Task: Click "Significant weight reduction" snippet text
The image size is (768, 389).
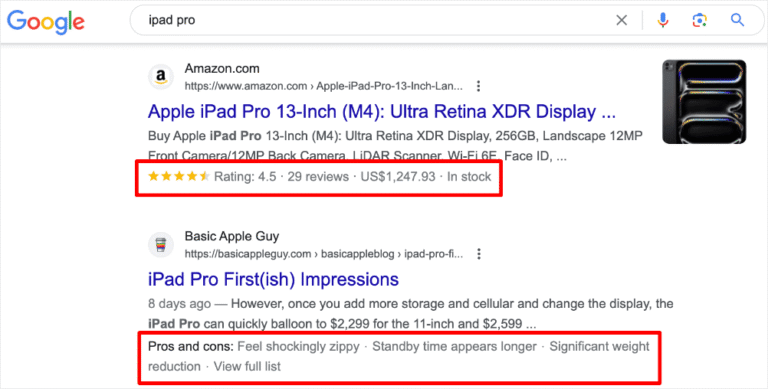Action: click(399, 356)
